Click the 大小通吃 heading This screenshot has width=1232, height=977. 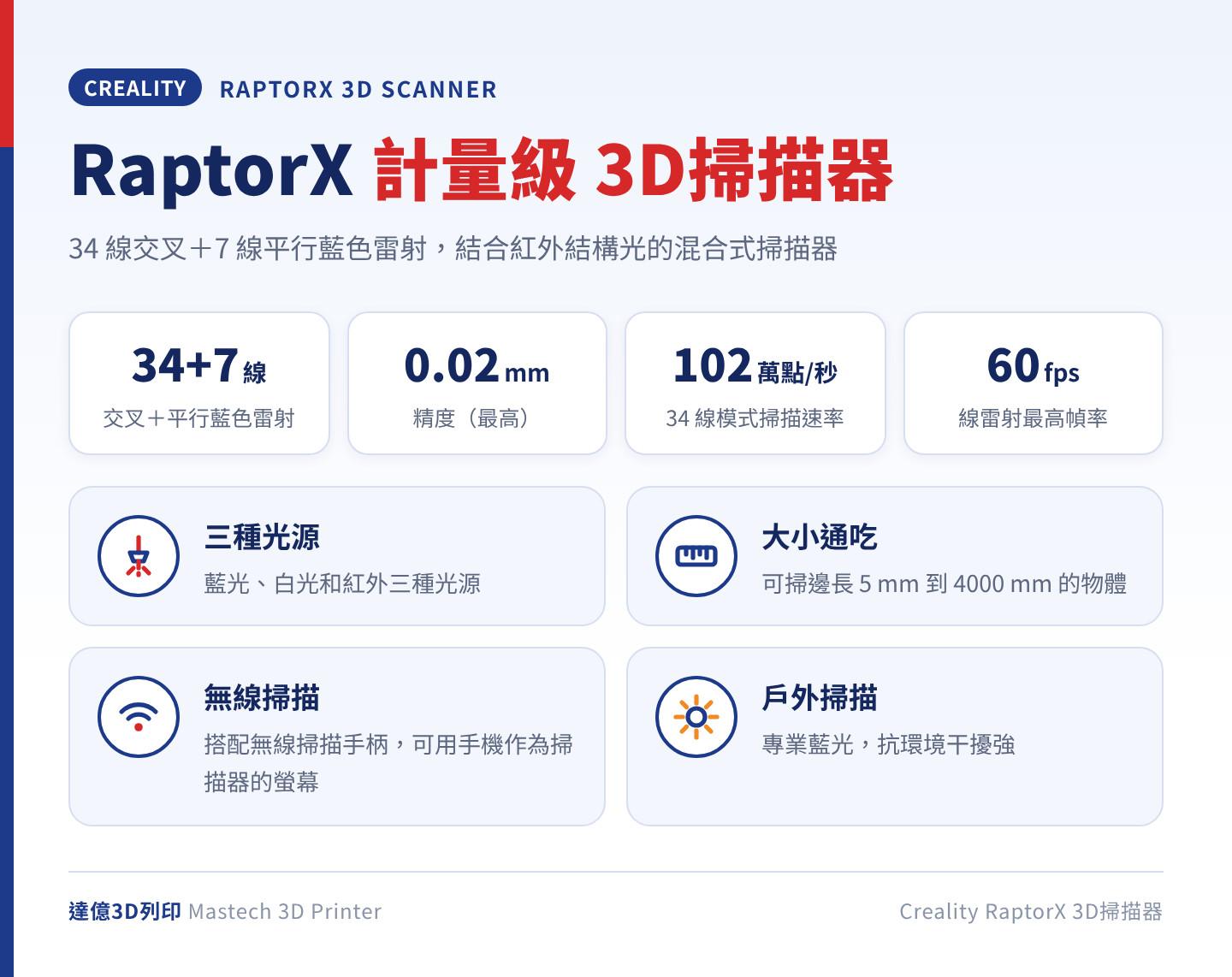click(x=820, y=537)
